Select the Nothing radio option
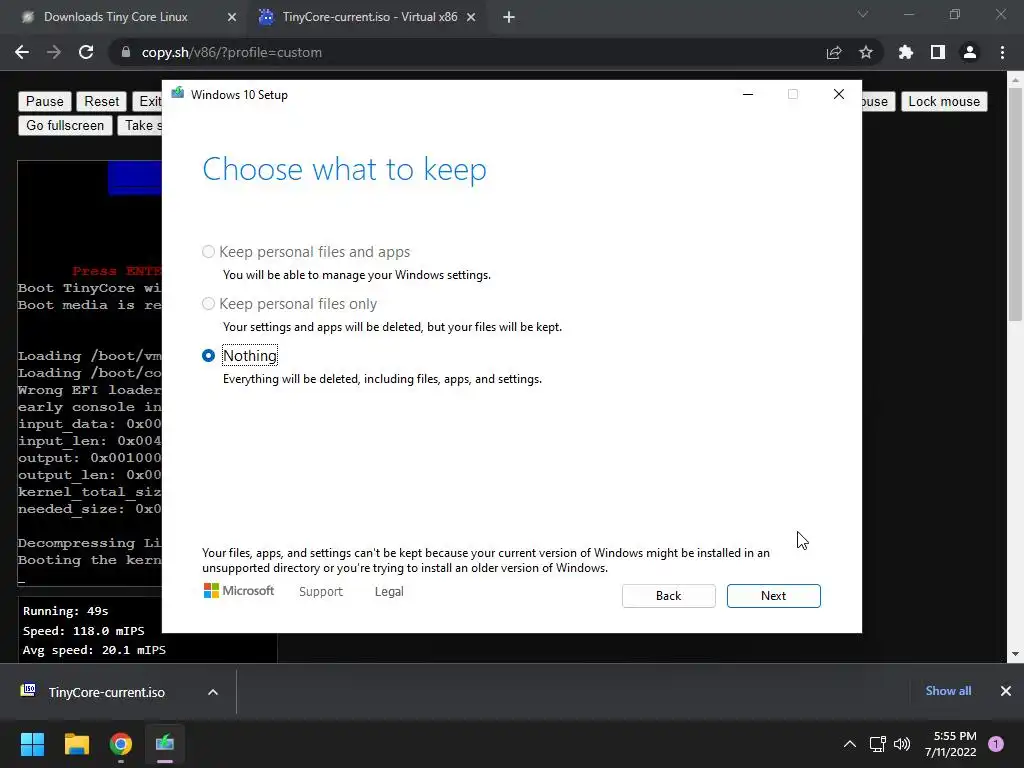Screen dimensions: 1024x768 tap(208, 355)
